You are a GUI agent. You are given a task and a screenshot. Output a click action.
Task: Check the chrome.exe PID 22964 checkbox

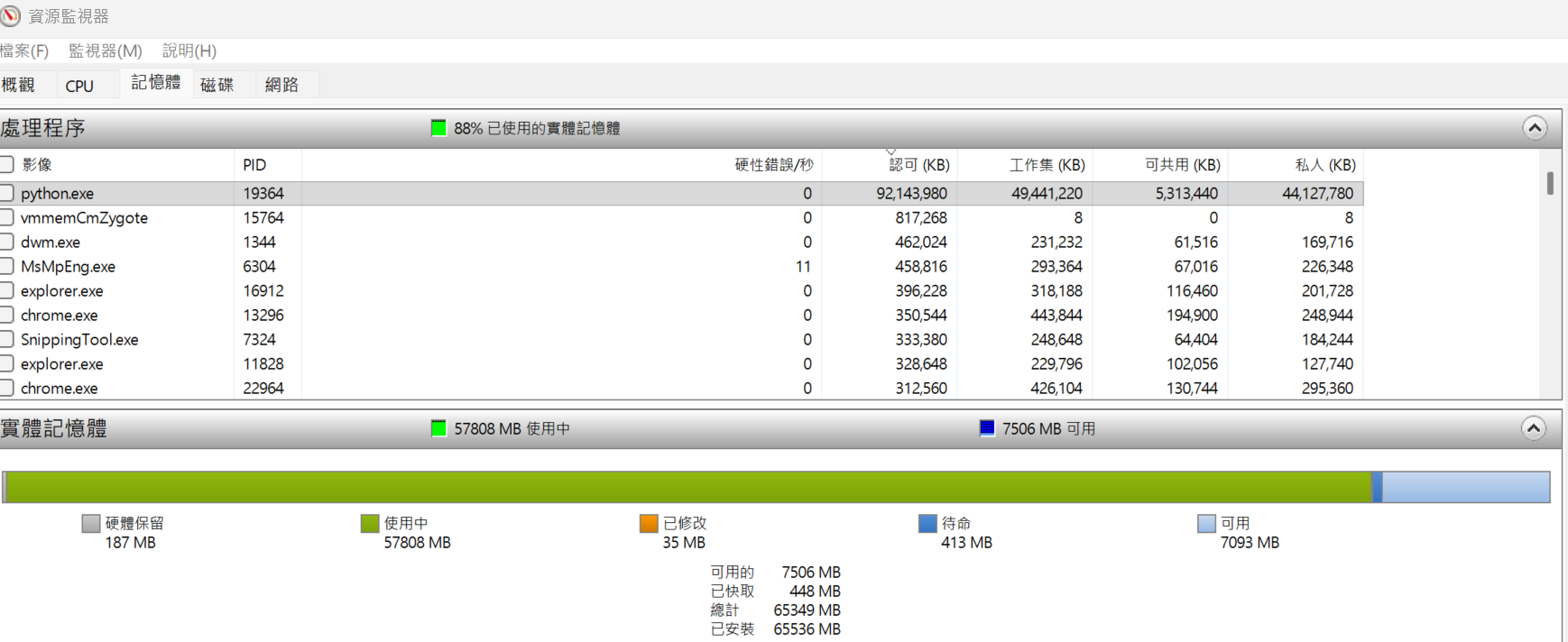click(6, 388)
